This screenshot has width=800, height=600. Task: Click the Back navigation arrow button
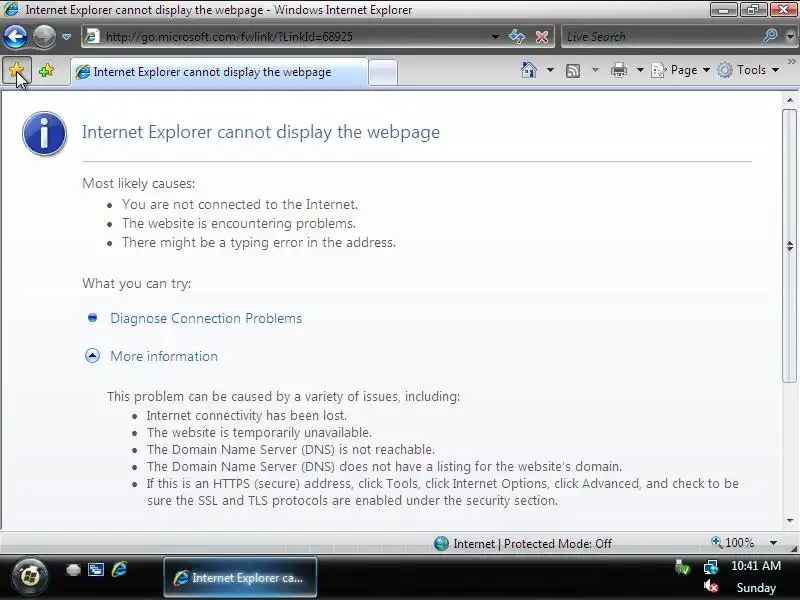click(15, 37)
